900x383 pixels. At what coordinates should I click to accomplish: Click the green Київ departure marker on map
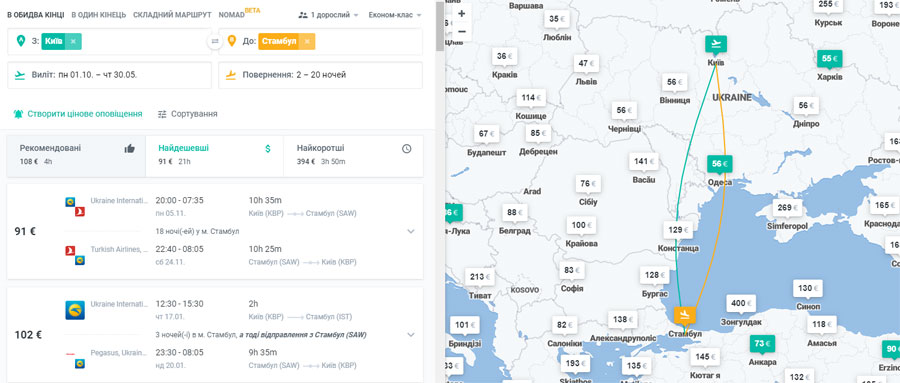tap(716, 44)
